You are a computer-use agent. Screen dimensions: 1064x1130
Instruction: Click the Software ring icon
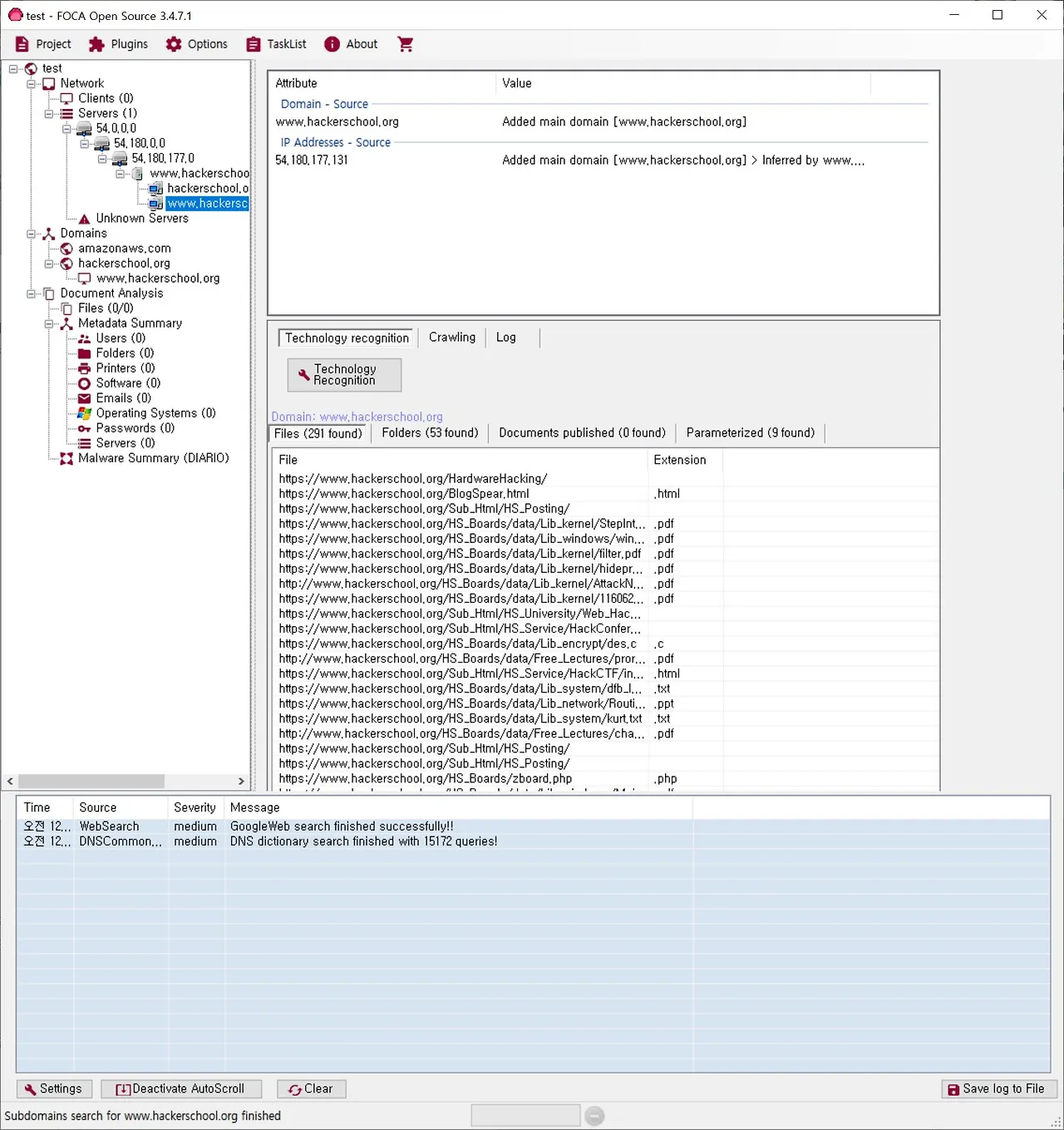(84, 383)
